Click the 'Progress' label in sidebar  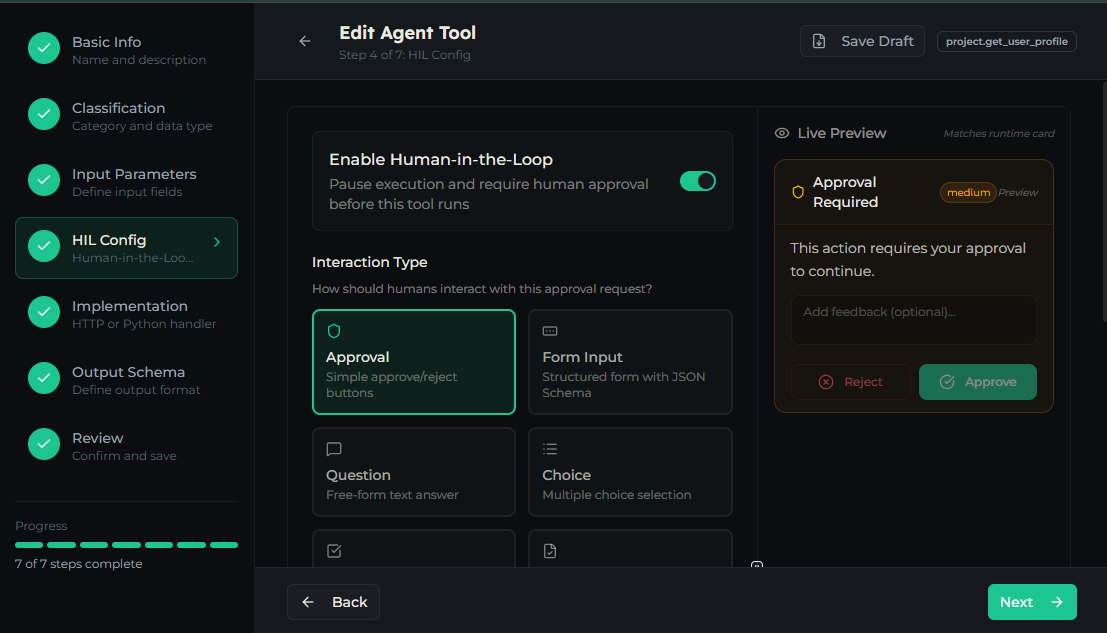point(41,526)
